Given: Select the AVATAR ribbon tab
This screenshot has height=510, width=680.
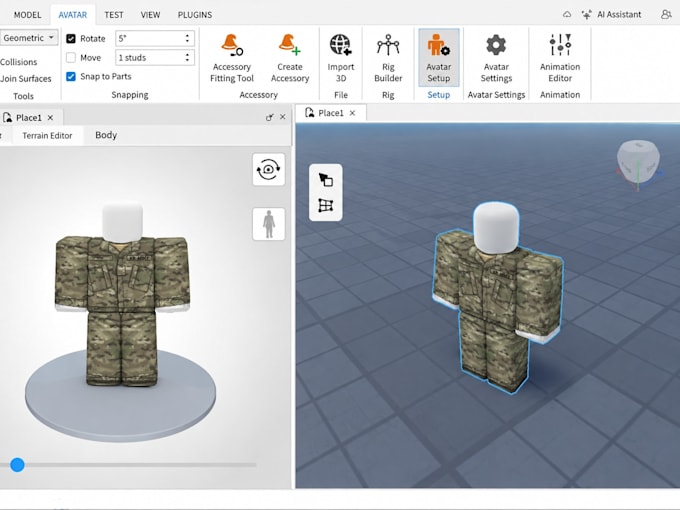Looking at the screenshot, I should [72, 15].
